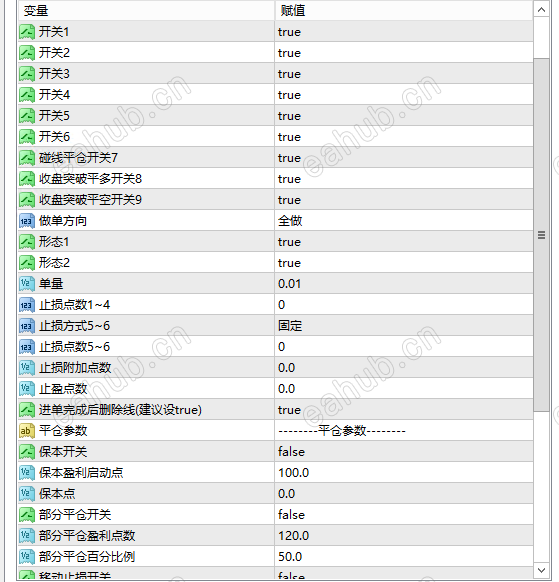Image resolution: width=559 pixels, height=582 pixels.
Task: Click the double icon beside 部分平仓盈利点数
Action: [x=27, y=536]
